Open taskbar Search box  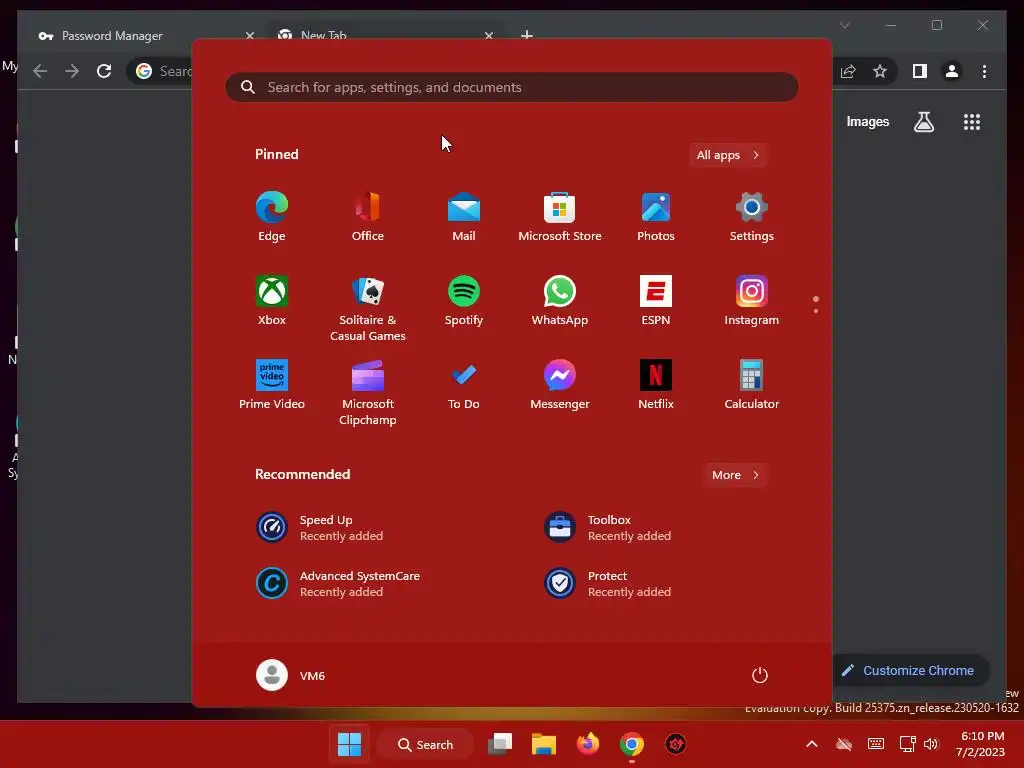point(425,744)
